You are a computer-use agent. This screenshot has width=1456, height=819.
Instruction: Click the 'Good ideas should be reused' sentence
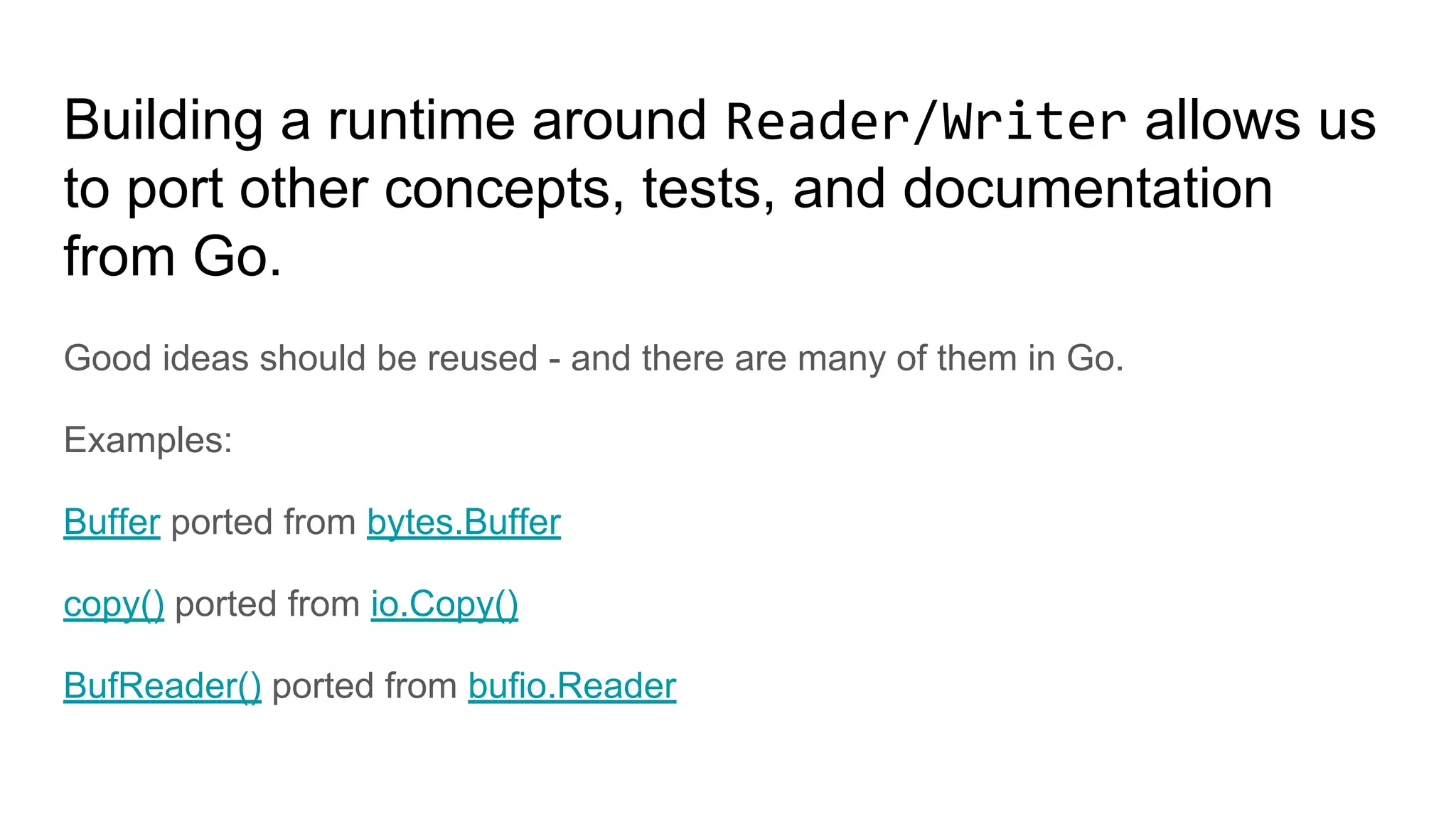point(300,358)
